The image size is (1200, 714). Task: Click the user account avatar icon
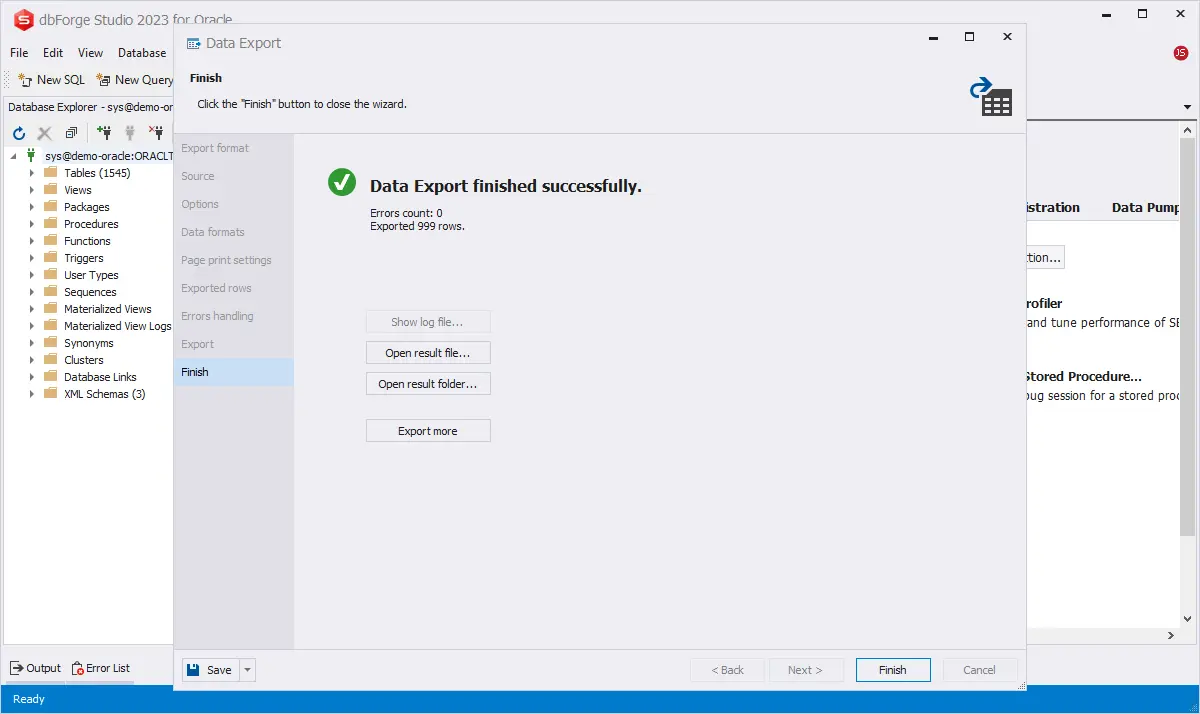[1181, 53]
